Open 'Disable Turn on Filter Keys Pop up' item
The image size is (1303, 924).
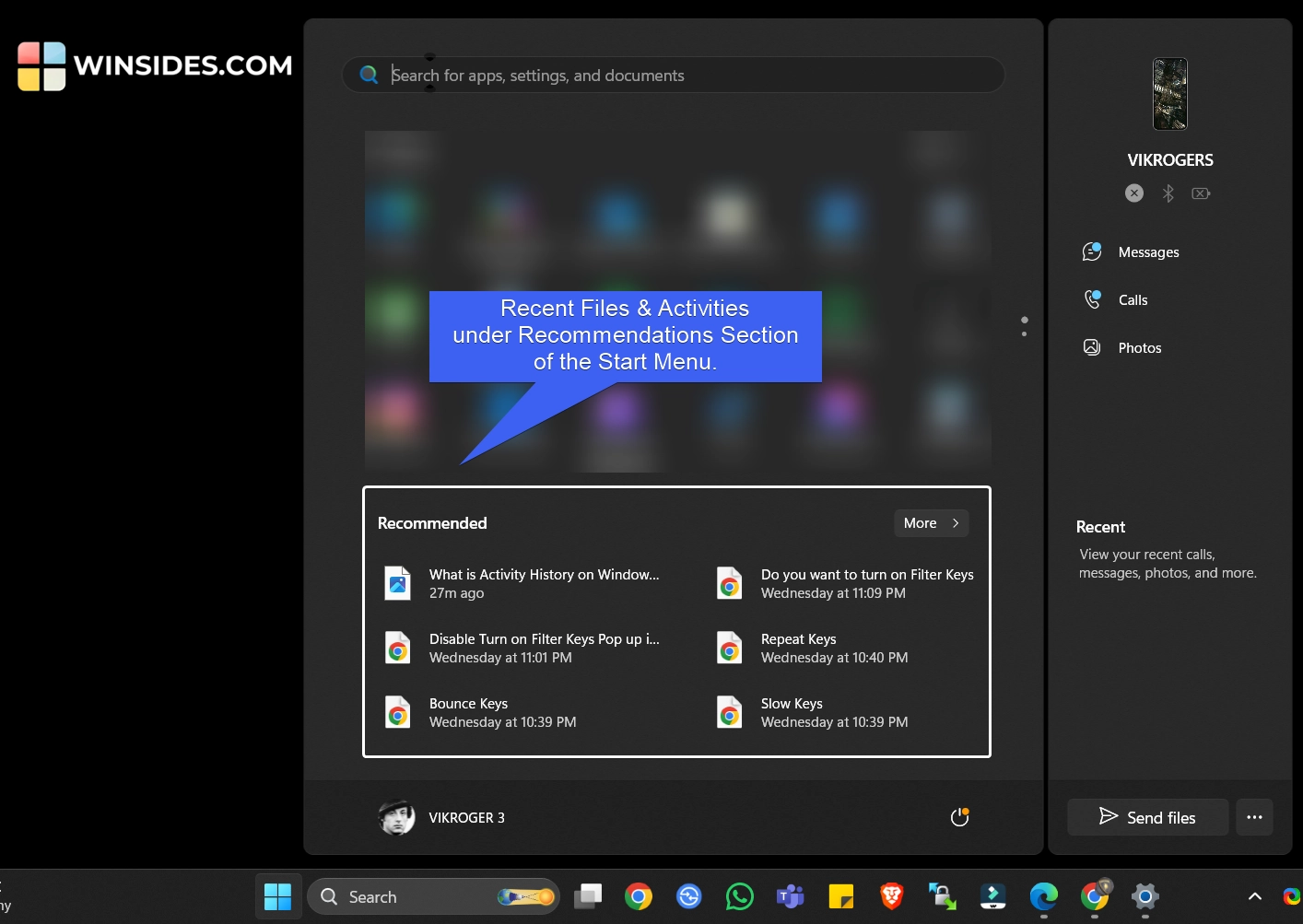click(x=522, y=648)
